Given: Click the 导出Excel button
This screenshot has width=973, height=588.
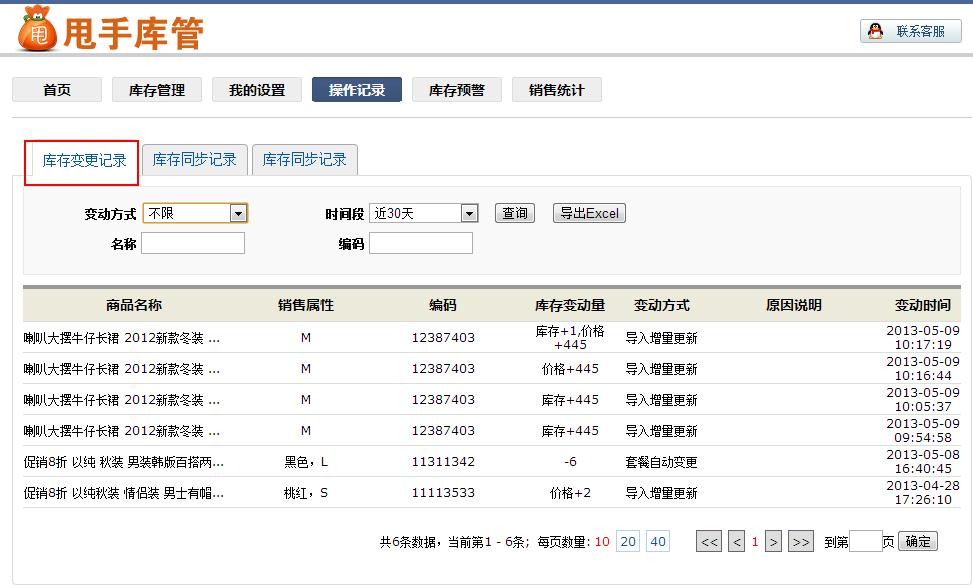Looking at the screenshot, I should point(589,213).
